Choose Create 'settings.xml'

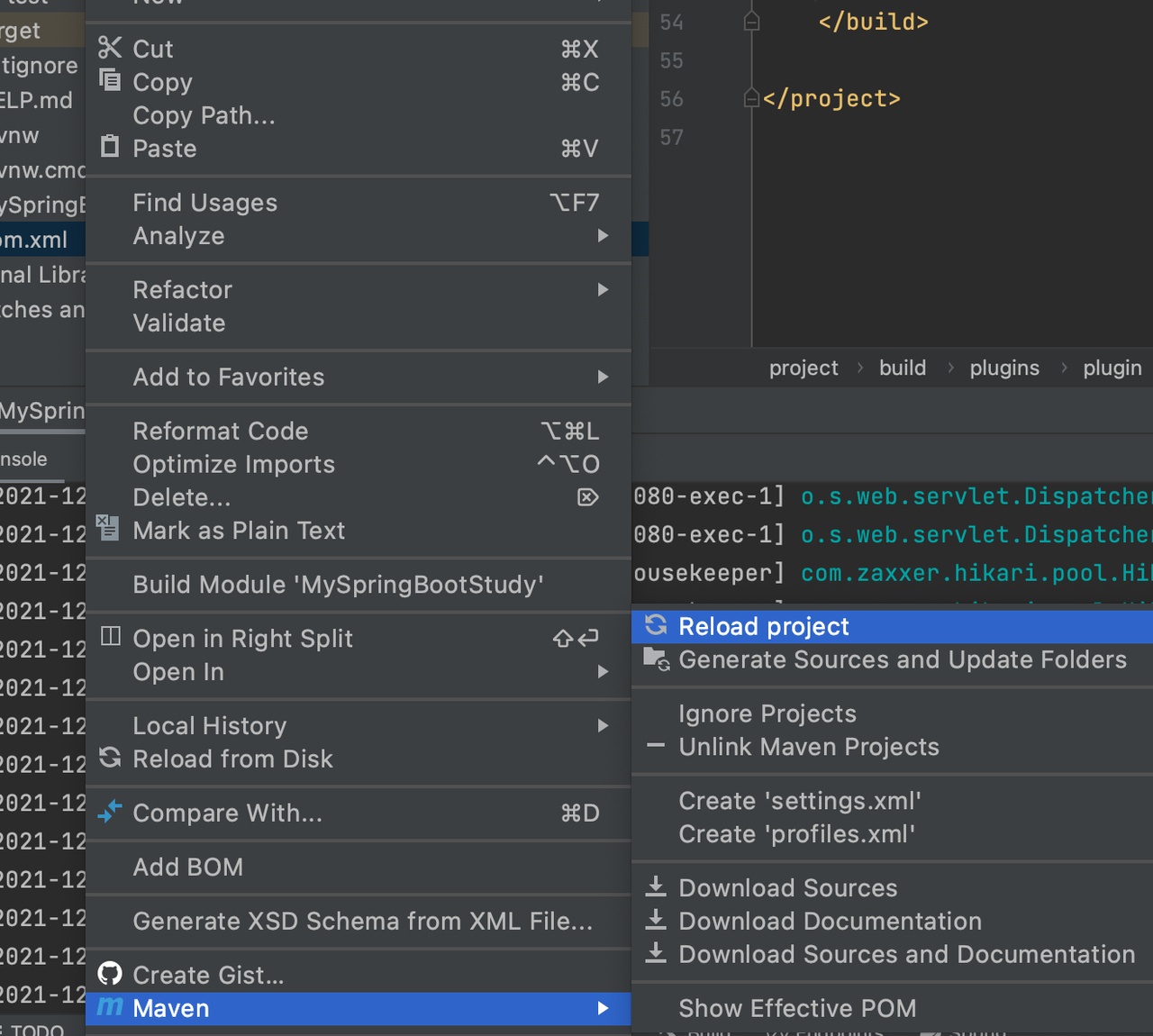893,801
